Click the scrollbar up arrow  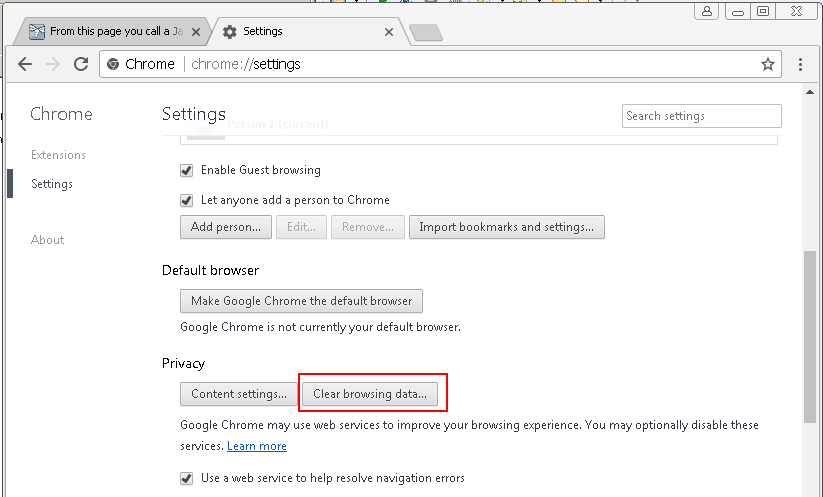810,92
